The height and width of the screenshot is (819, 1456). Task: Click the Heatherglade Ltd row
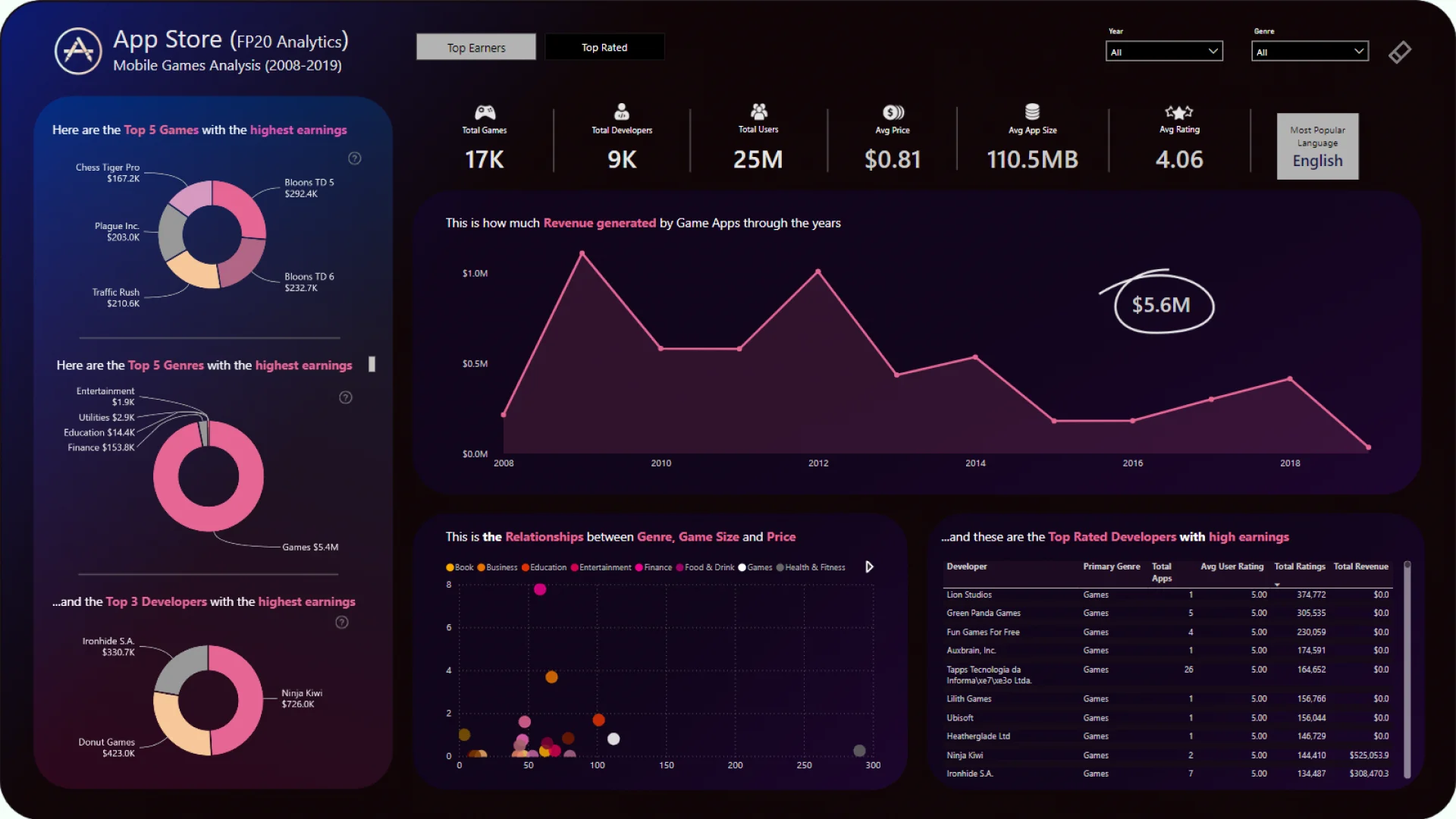tap(1168, 736)
